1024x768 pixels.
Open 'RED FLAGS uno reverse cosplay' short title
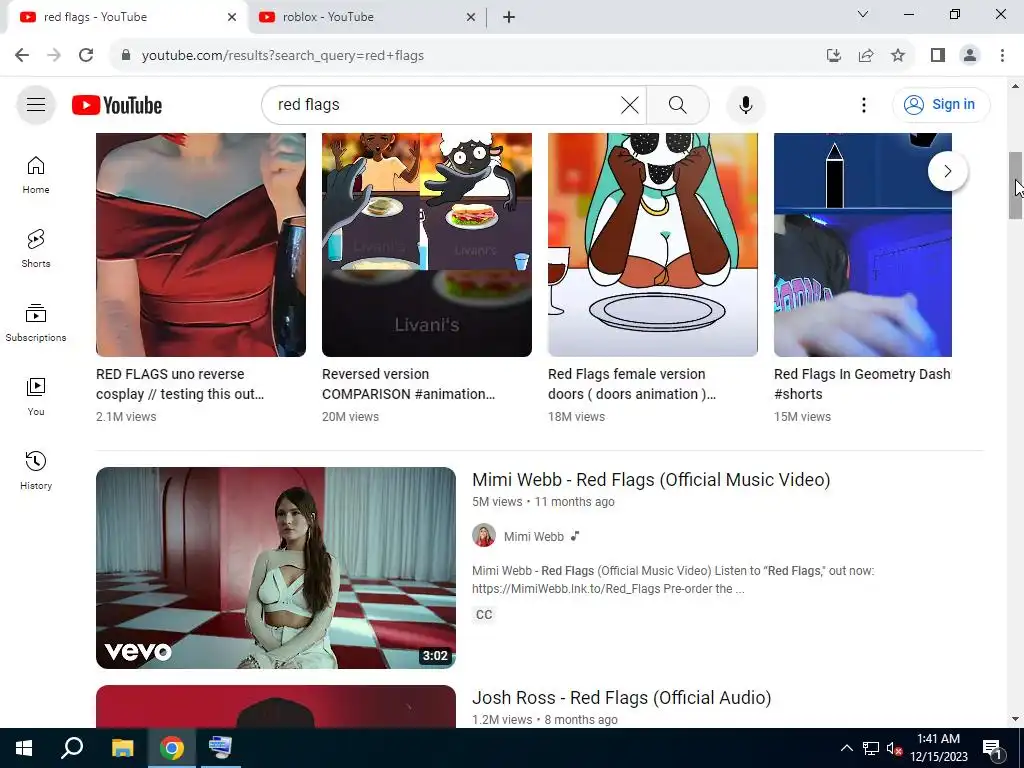pyautogui.click(x=180, y=384)
